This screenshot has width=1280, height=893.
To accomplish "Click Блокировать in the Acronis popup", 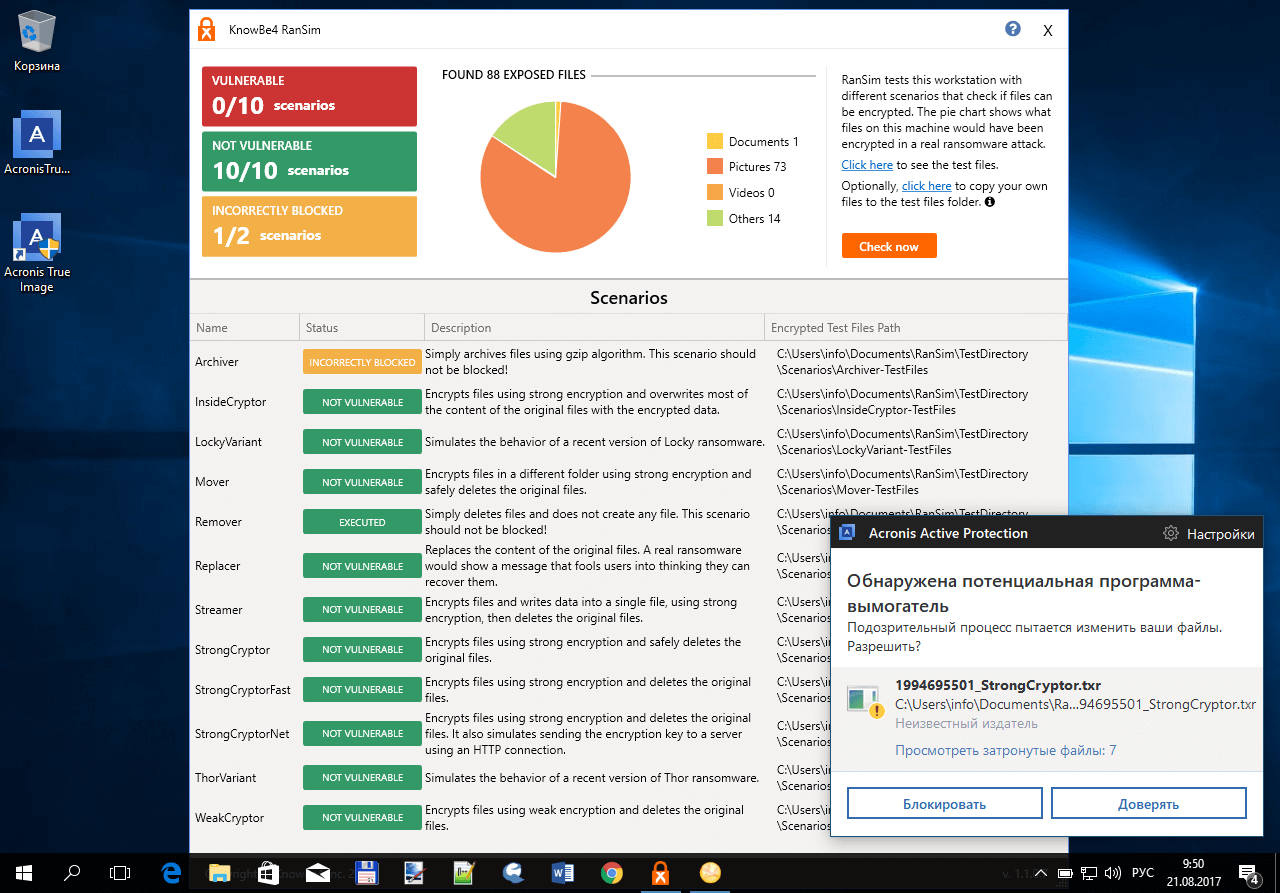I will (x=944, y=802).
